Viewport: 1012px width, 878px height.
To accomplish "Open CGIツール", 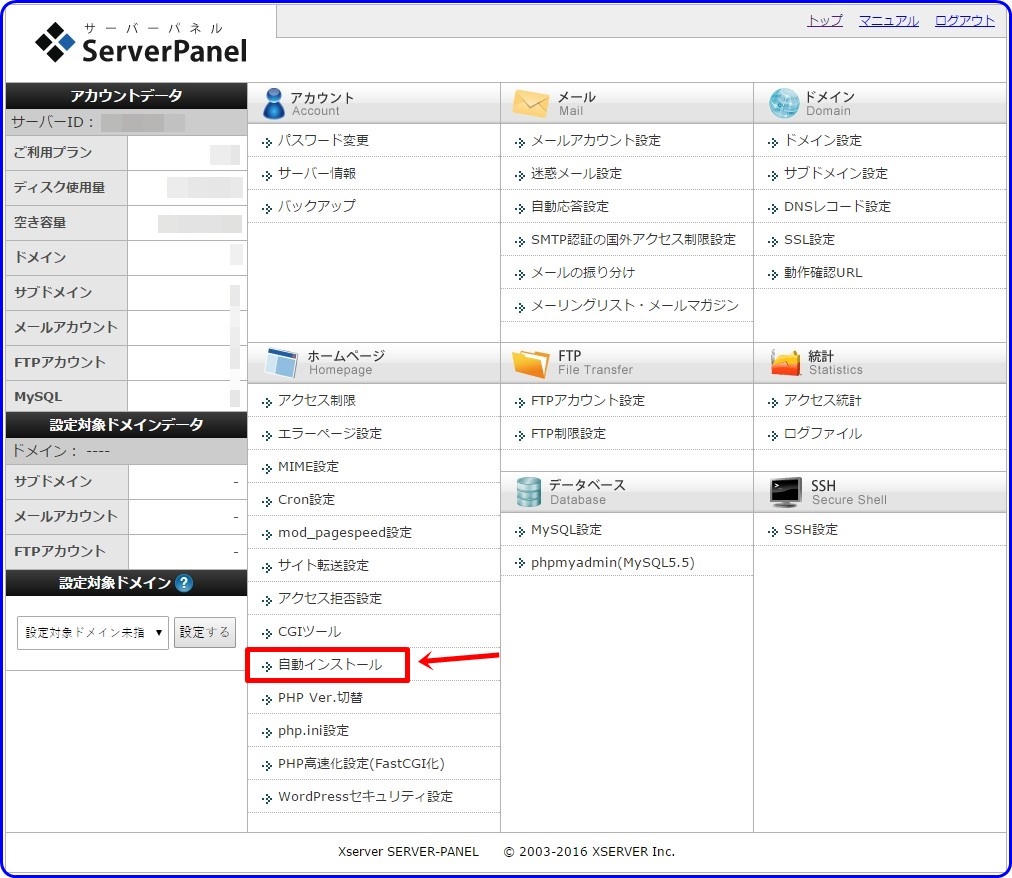I will click(309, 631).
